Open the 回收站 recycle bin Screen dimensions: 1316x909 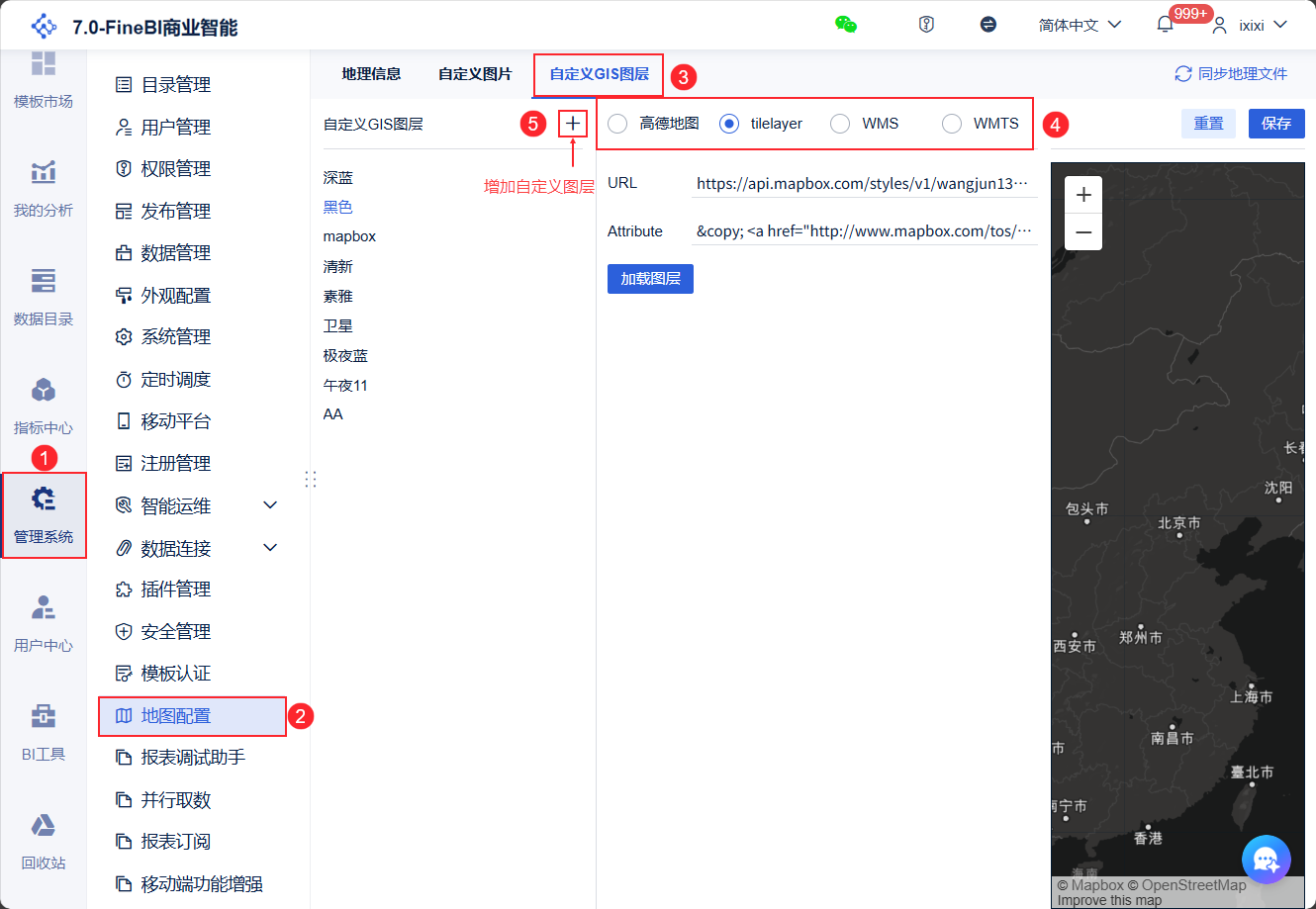tap(44, 841)
